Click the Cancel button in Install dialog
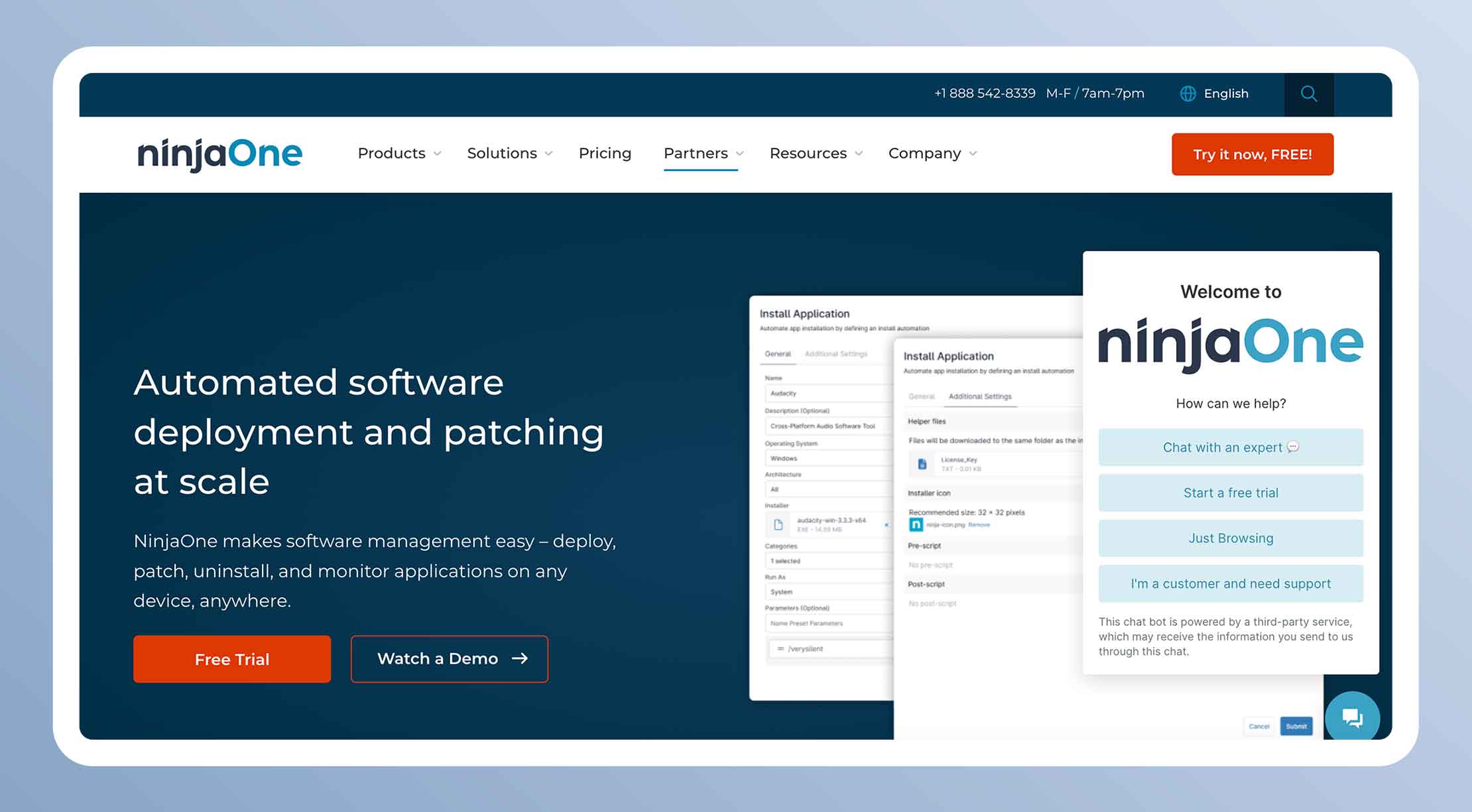 pyautogui.click(x=1258, y=726)
